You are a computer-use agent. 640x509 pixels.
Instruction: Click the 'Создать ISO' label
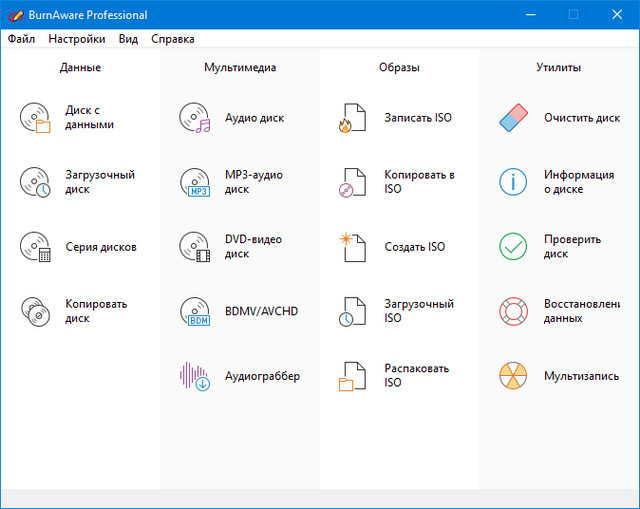coord(415,247)
